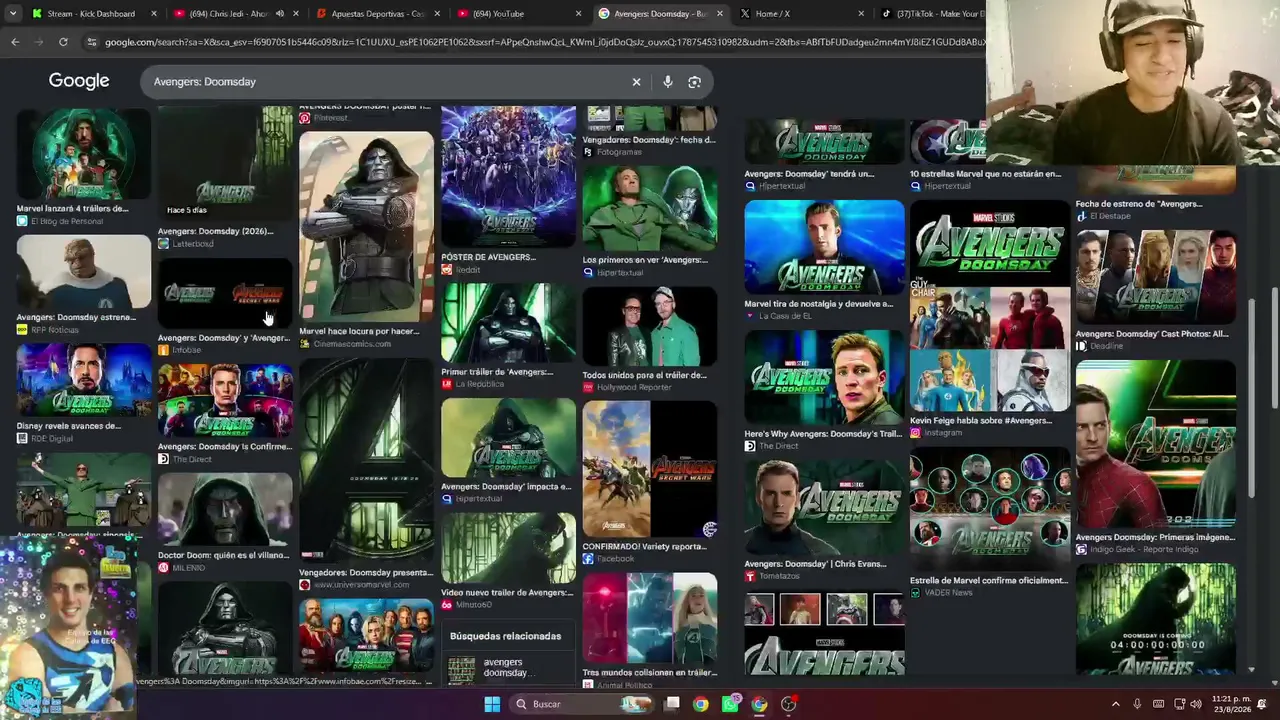Reload the Google results page
1280x720 pixels.
point(63,42)
